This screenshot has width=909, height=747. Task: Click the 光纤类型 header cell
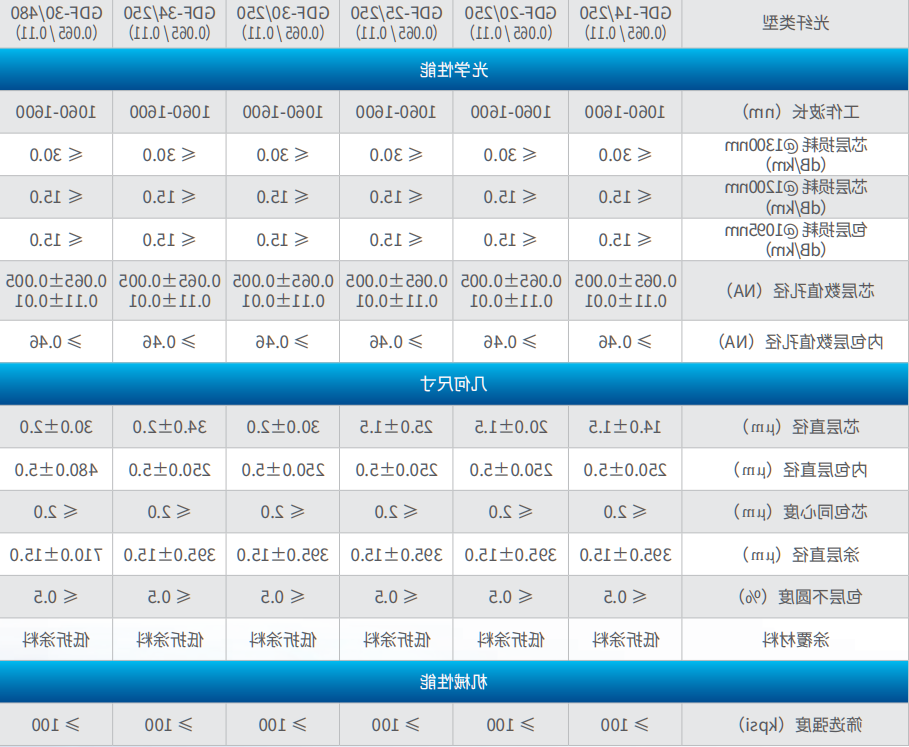795,24
